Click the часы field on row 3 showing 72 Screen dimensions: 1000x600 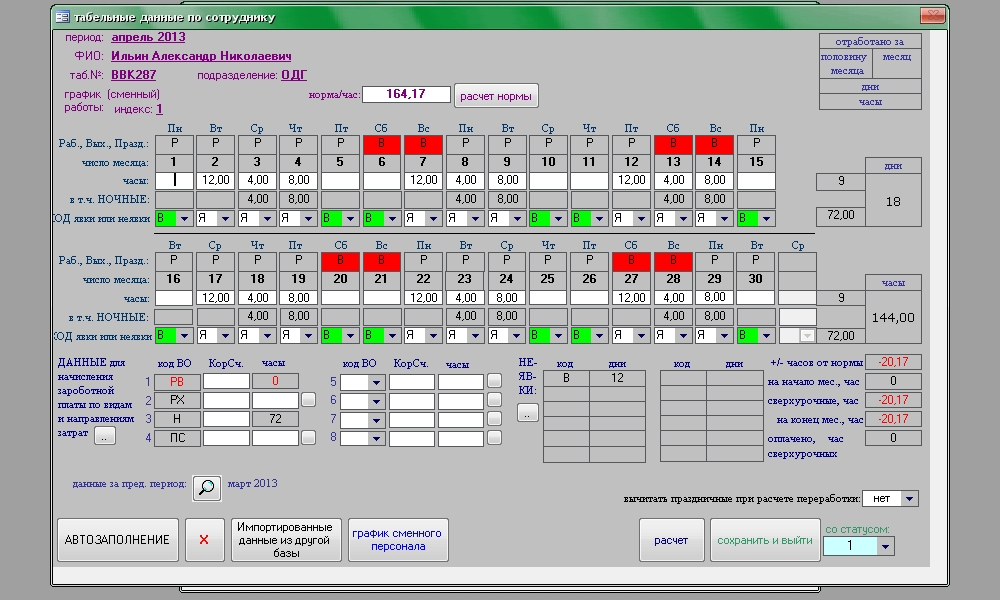tap(275, 419)
